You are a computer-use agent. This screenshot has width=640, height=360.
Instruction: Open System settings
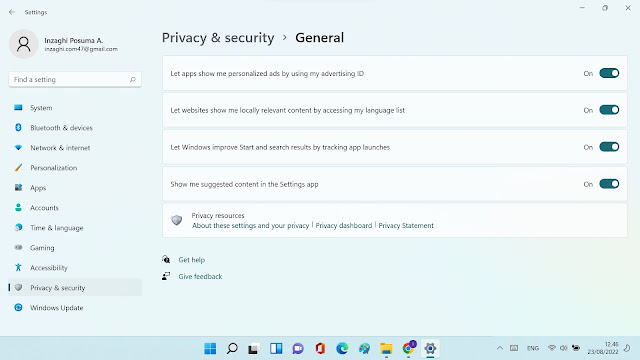point(75,108)
